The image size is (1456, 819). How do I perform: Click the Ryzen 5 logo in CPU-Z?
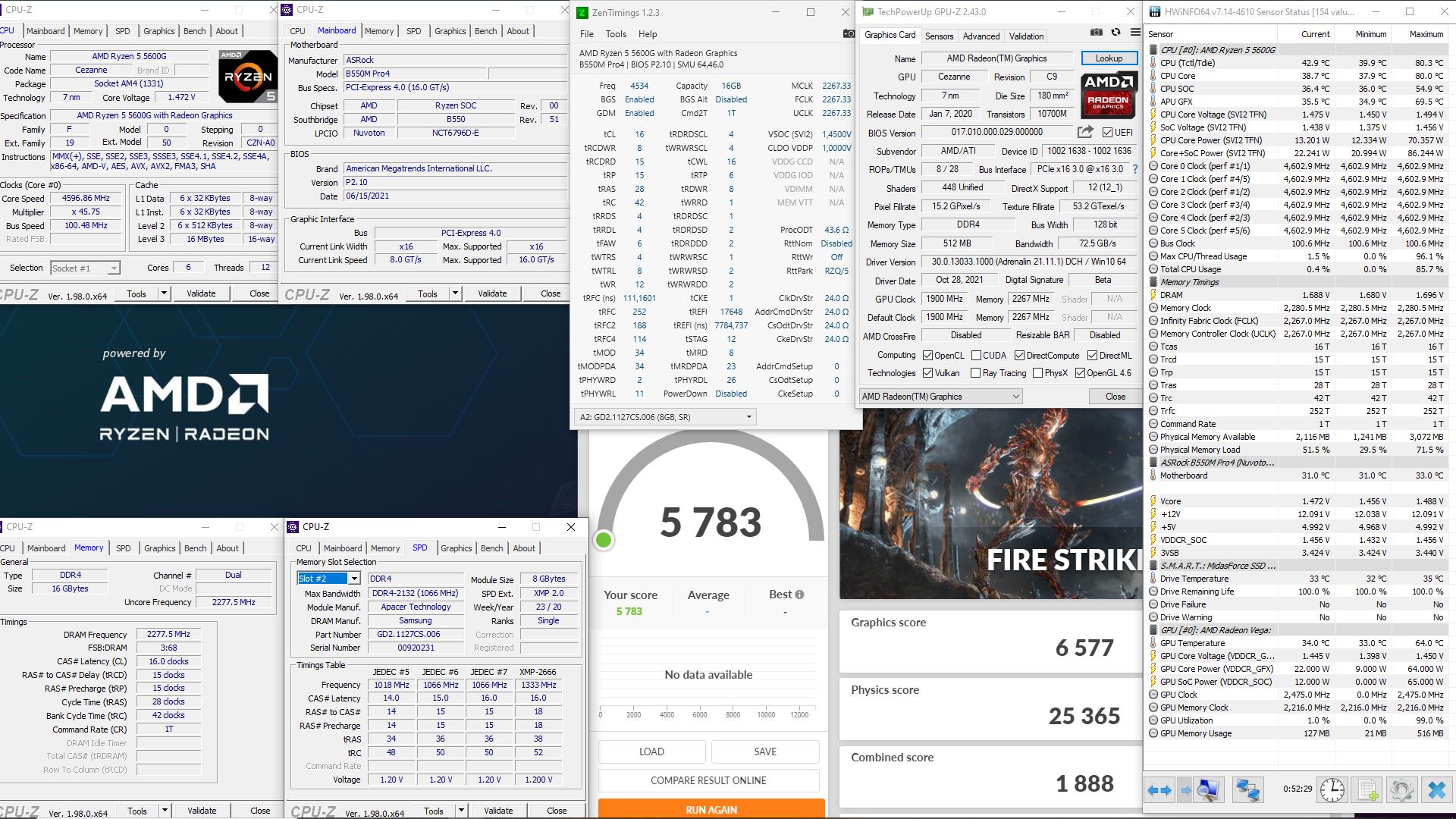coord(248,77)
